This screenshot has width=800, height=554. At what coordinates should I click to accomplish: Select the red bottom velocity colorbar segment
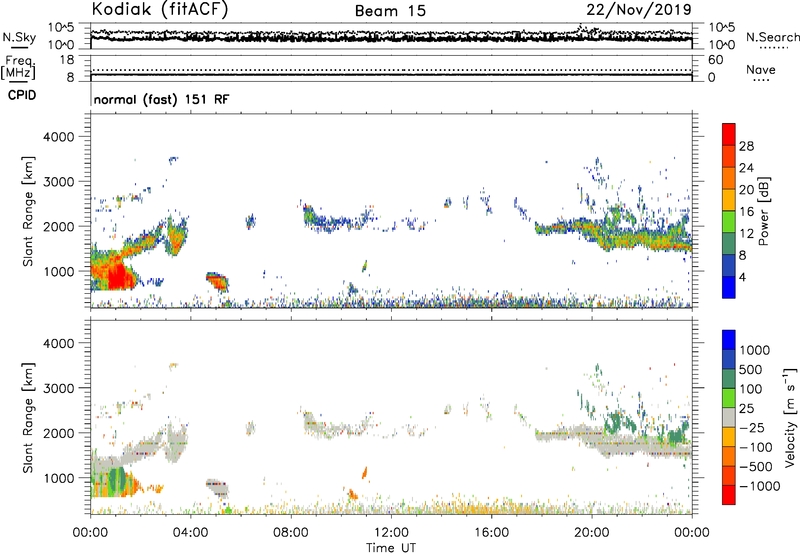pos(729,495)
